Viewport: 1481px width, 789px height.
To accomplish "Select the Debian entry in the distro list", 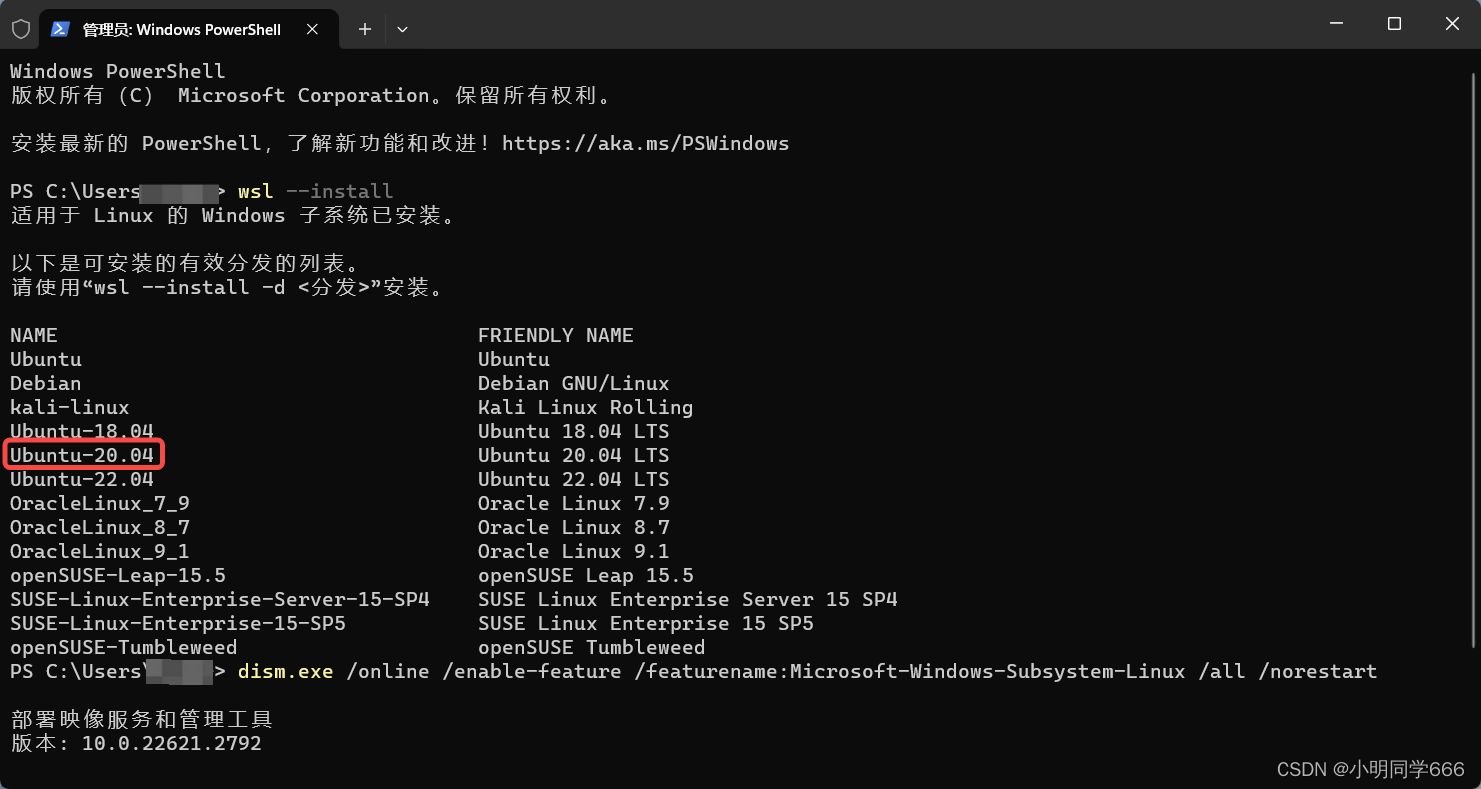I will pos(45,383).
